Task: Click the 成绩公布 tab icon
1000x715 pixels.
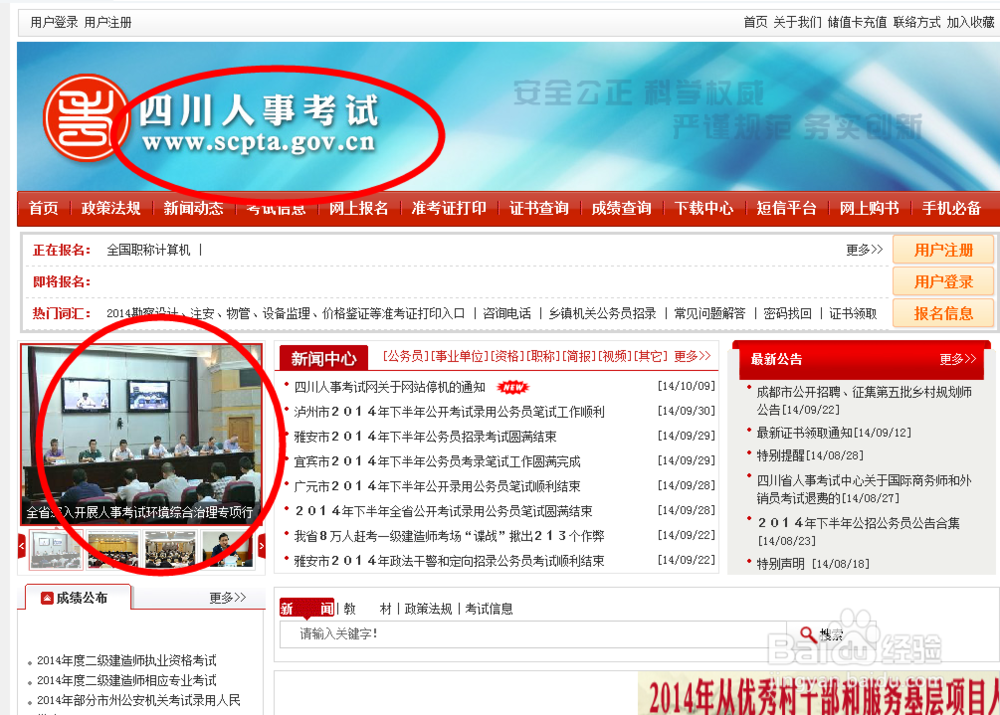Action: click(x=47, y=598)
